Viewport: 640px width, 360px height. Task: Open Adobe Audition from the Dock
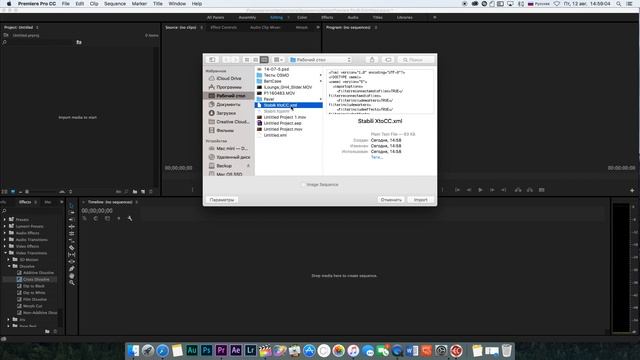(191, 350)
